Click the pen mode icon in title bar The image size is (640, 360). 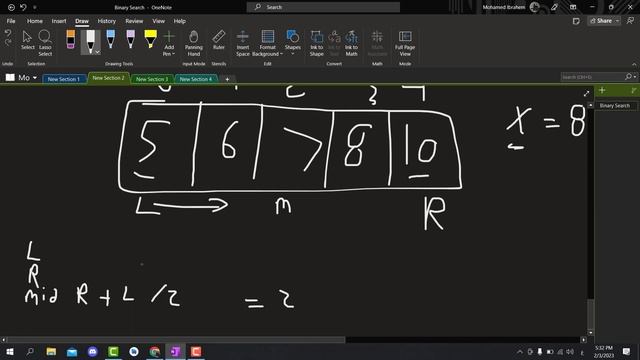coord(554,7)
